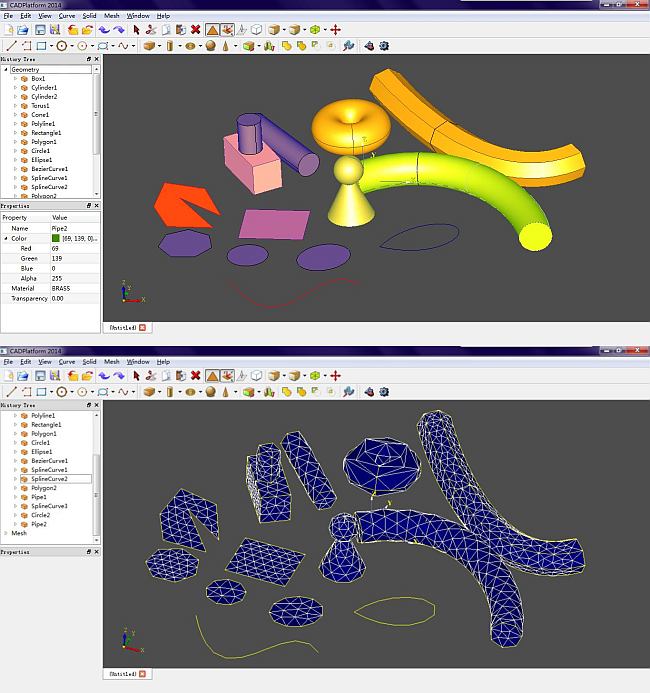
Task: Open green cube dropdown arrow in top window
Action: click(325, 30)
